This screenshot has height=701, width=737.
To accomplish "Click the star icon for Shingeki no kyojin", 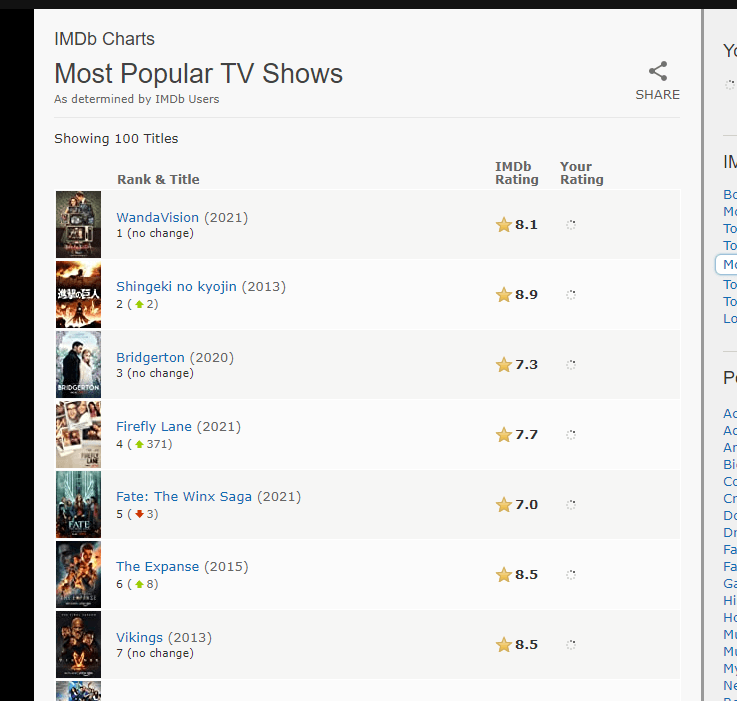I will 504,295.
